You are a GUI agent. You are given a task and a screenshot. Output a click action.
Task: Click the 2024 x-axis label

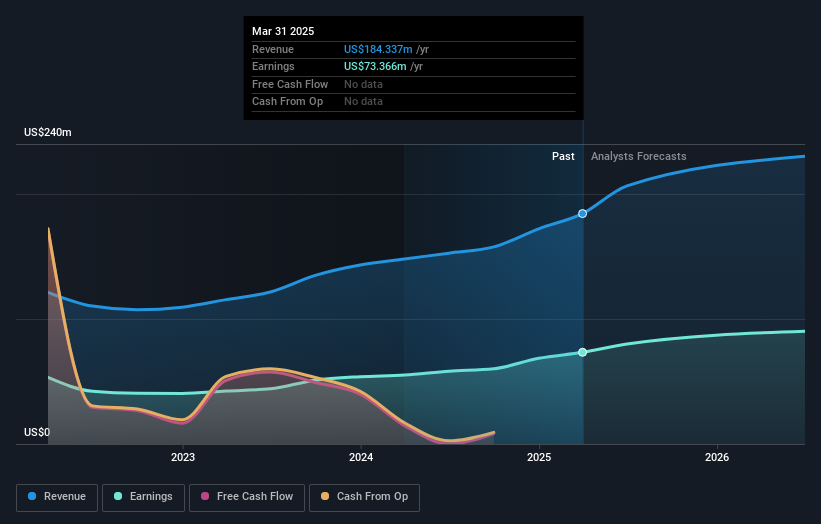pos(361,457)
